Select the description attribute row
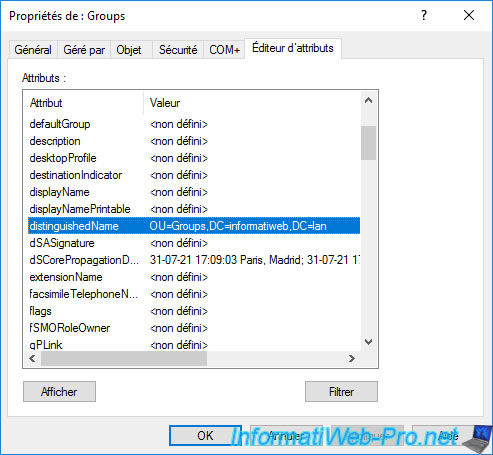 point(194,141)
